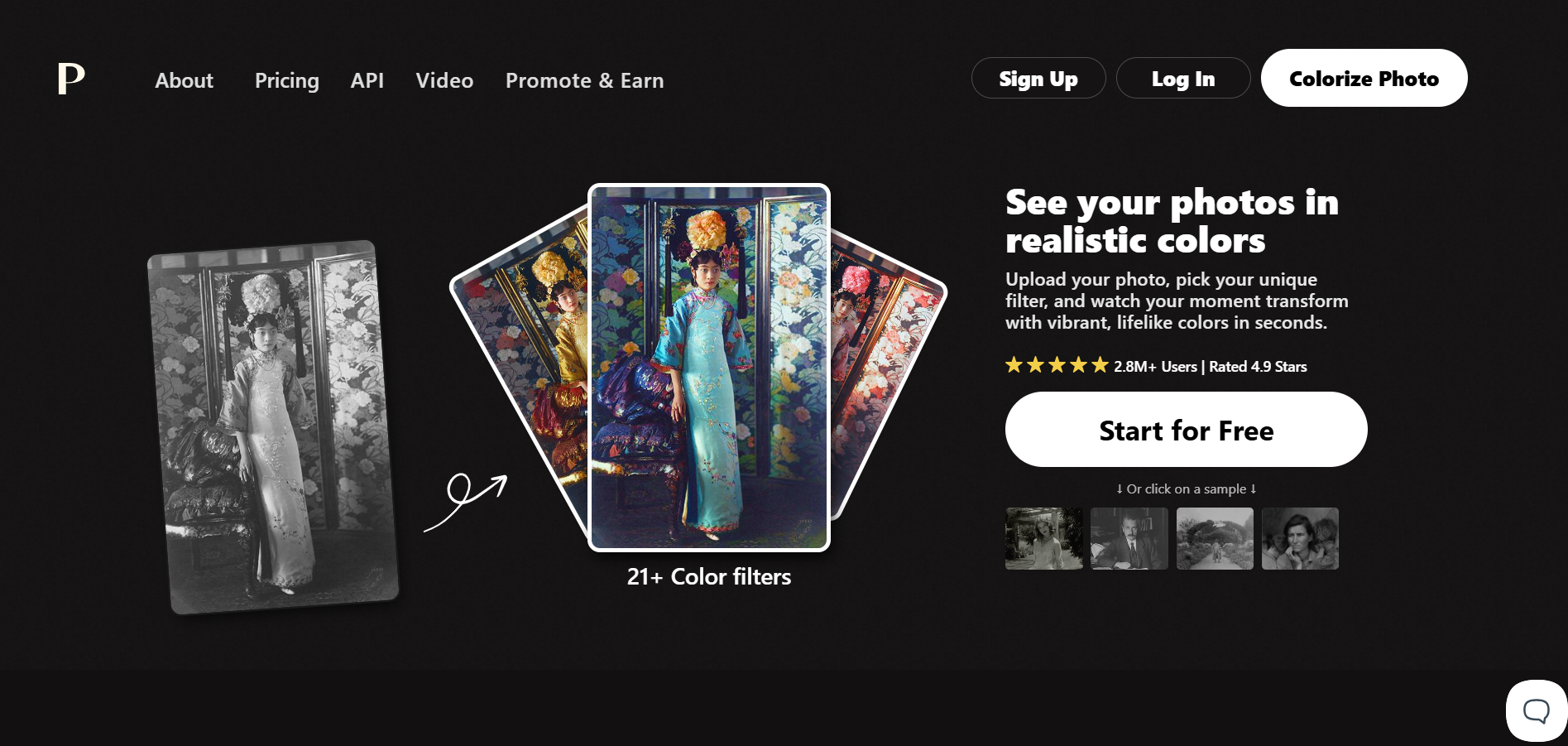Open the About menu item
The width and height of the screenshot is (1568, 746).
tap(184, 80)
